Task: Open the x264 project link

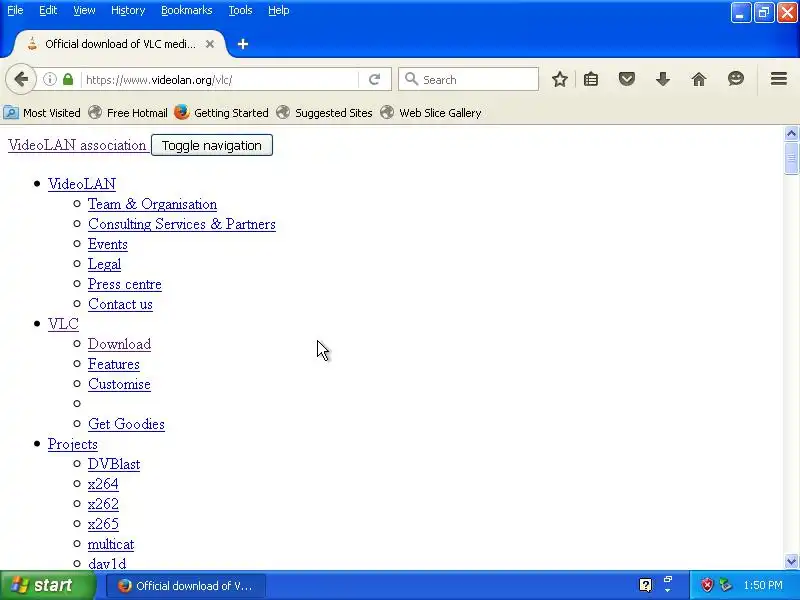Action: (103, 484)
